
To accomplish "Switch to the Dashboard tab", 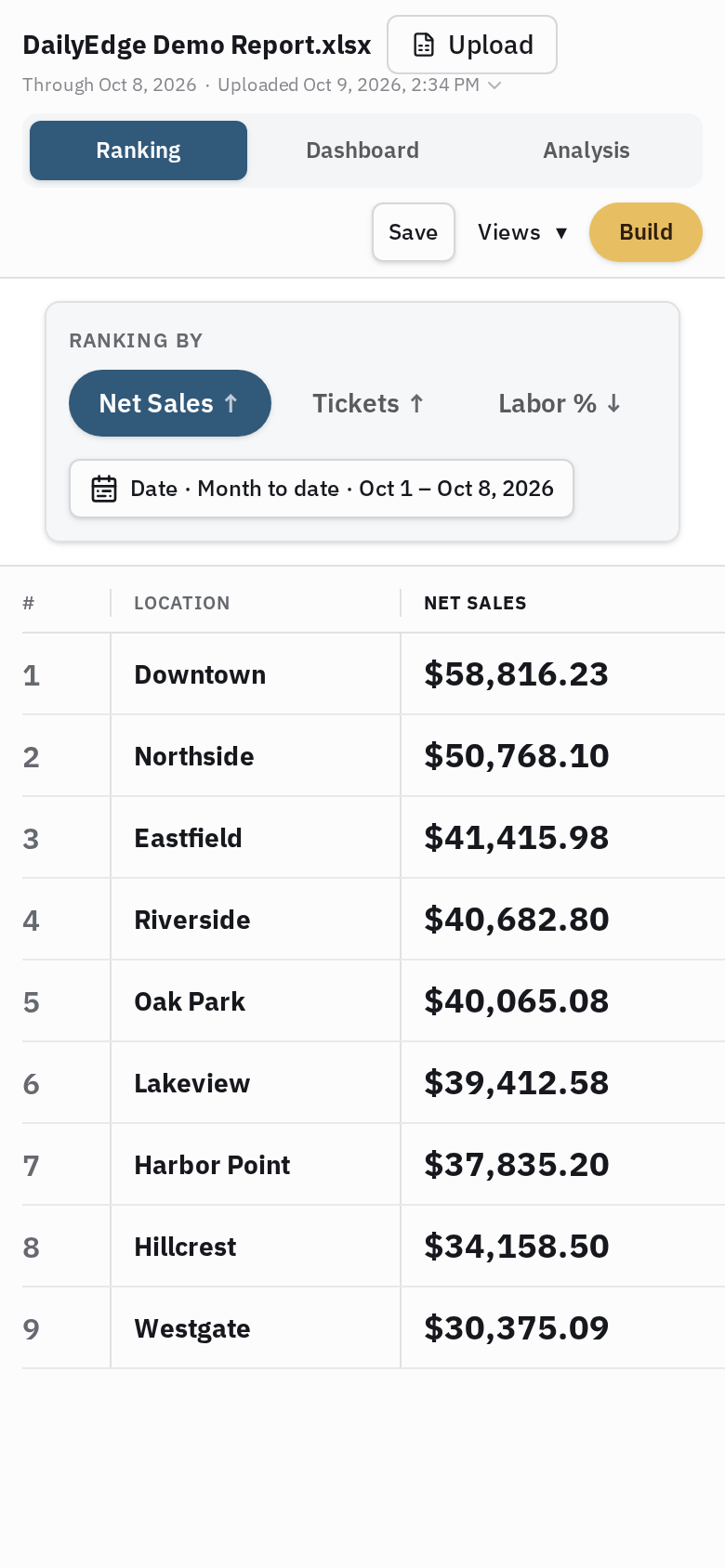I will pos(362,150).
